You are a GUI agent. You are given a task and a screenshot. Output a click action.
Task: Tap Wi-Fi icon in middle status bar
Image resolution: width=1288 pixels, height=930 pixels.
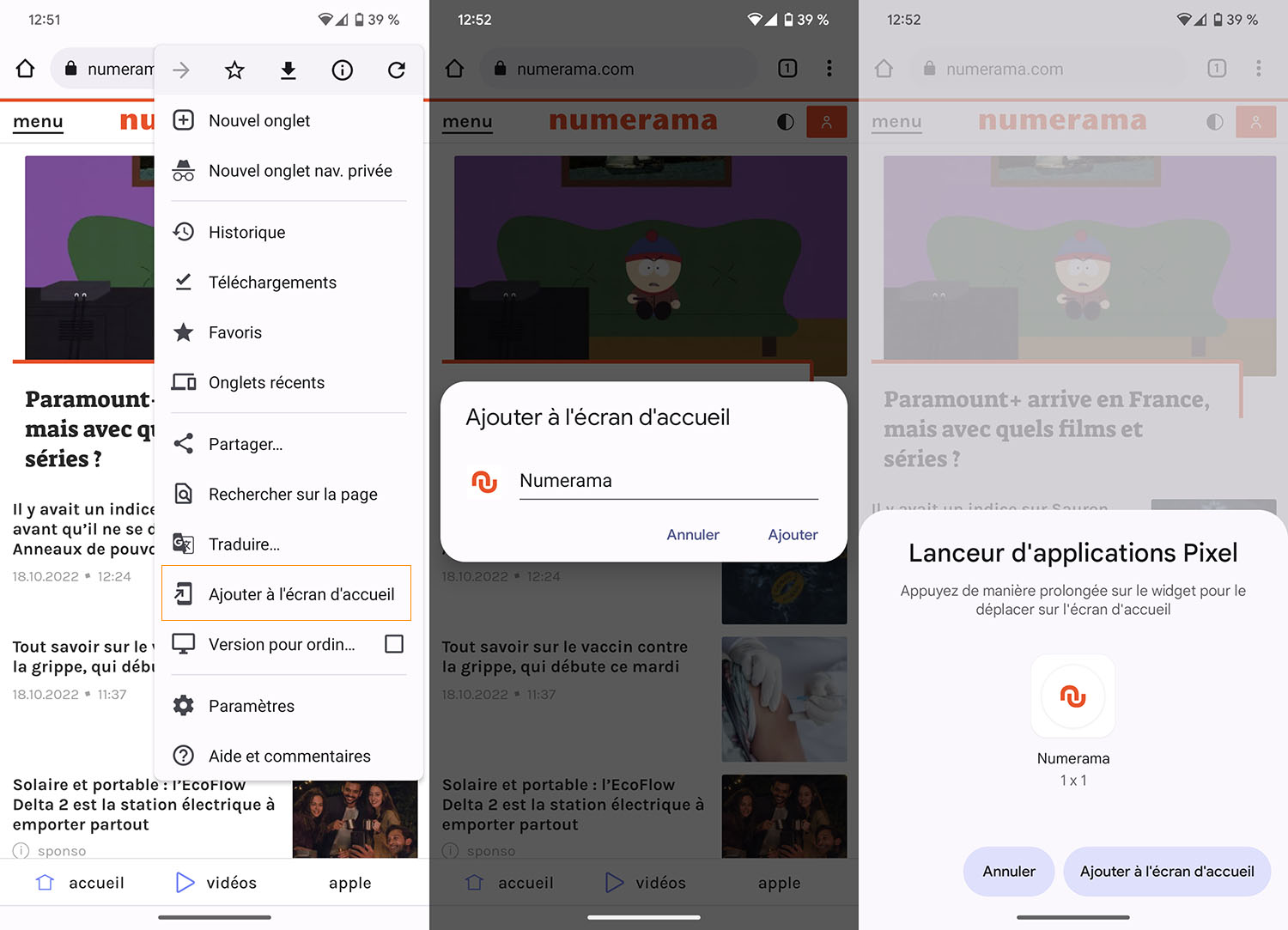click(x=755, y=20)
